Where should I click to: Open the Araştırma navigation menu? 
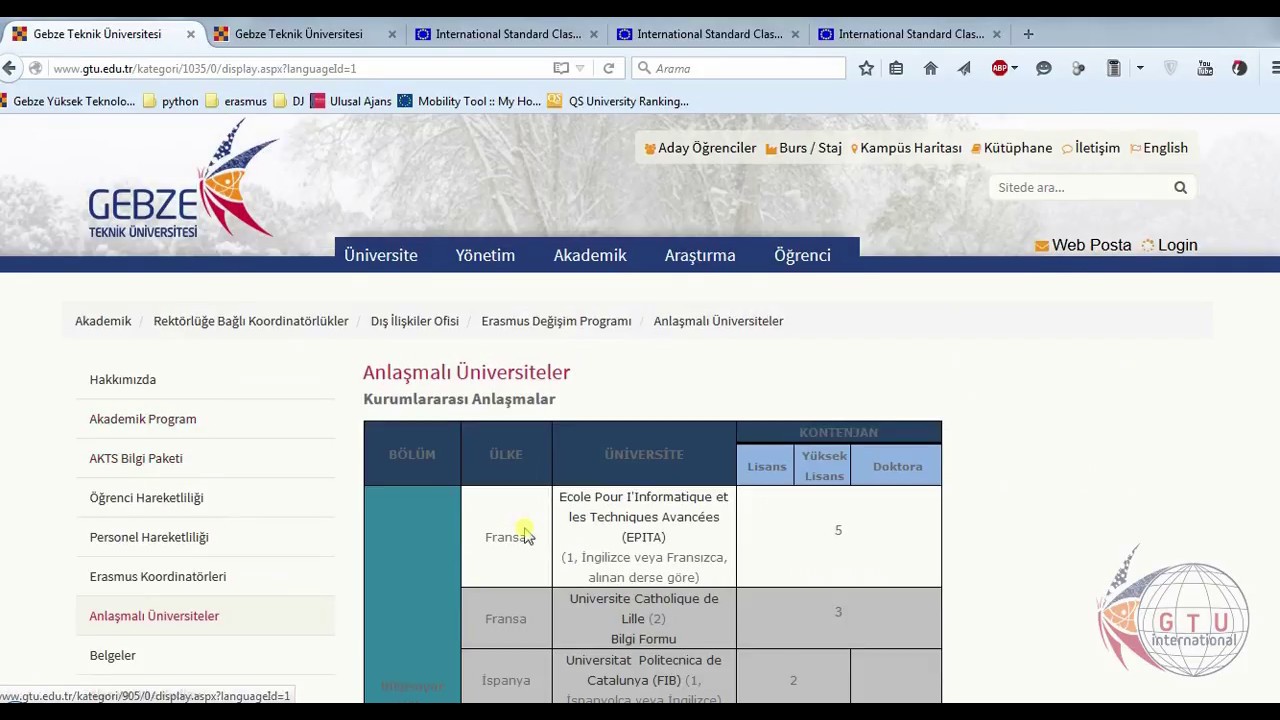pos(700,255)
